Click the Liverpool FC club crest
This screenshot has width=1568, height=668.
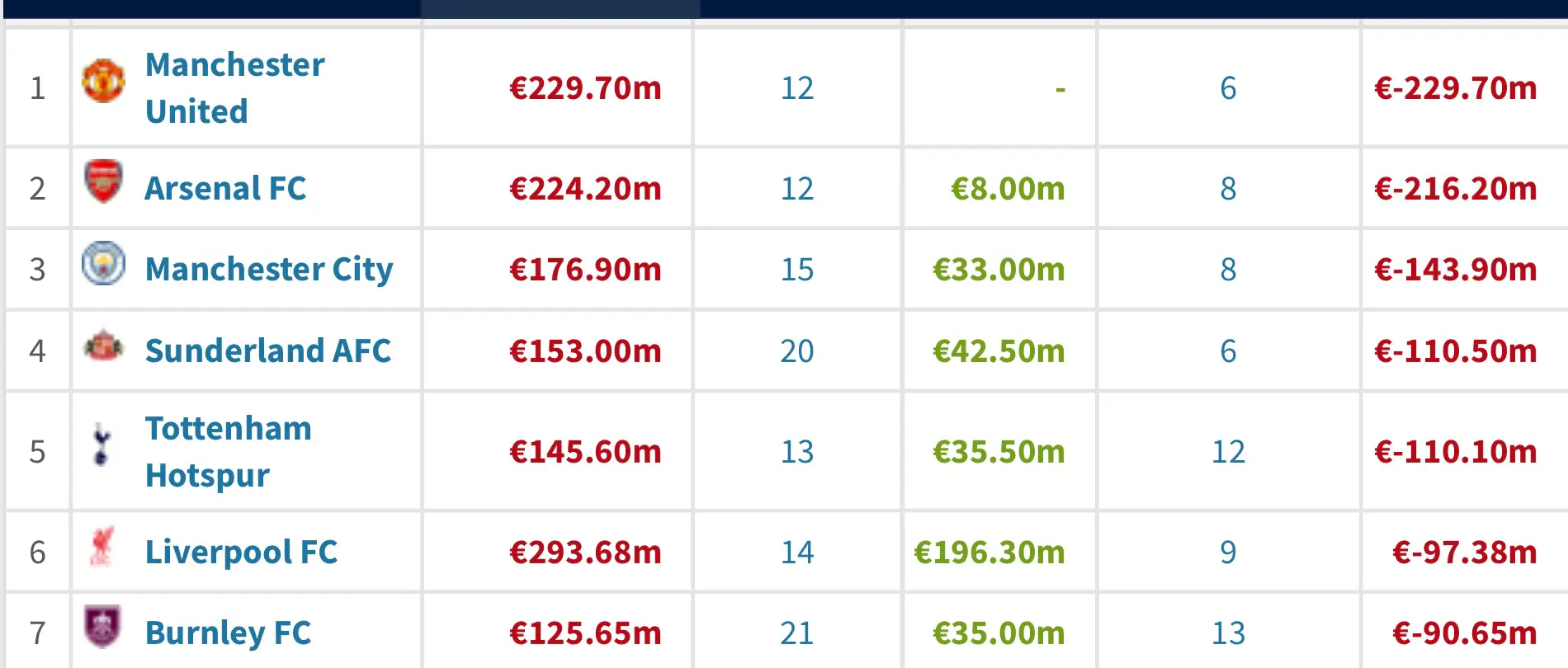click(102, 546)
